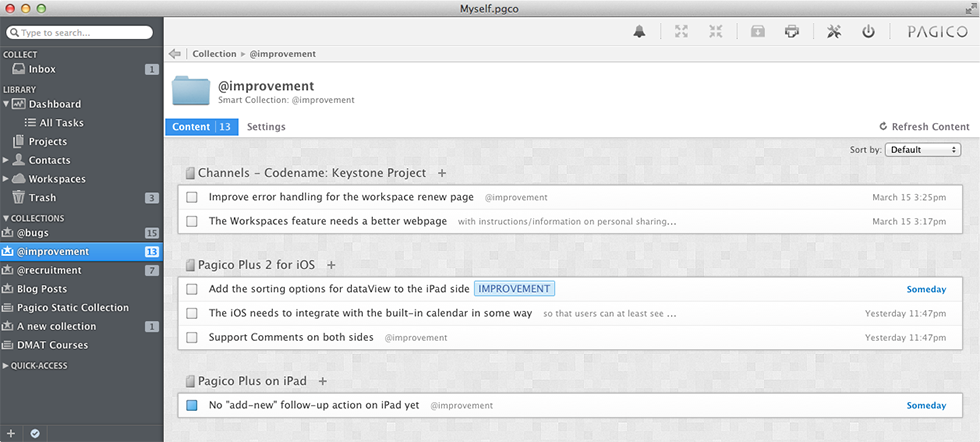Select @bugs collection in sidebar
Image resolution: width=980 pixels, height=442 pixels.
(81, 233)
